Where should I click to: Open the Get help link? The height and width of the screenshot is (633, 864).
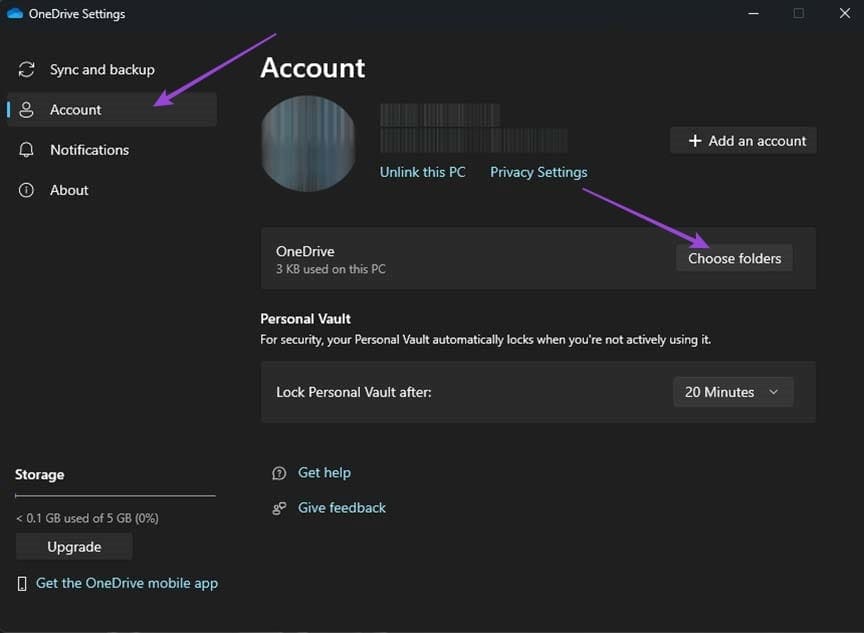click(x=324, y=473)
